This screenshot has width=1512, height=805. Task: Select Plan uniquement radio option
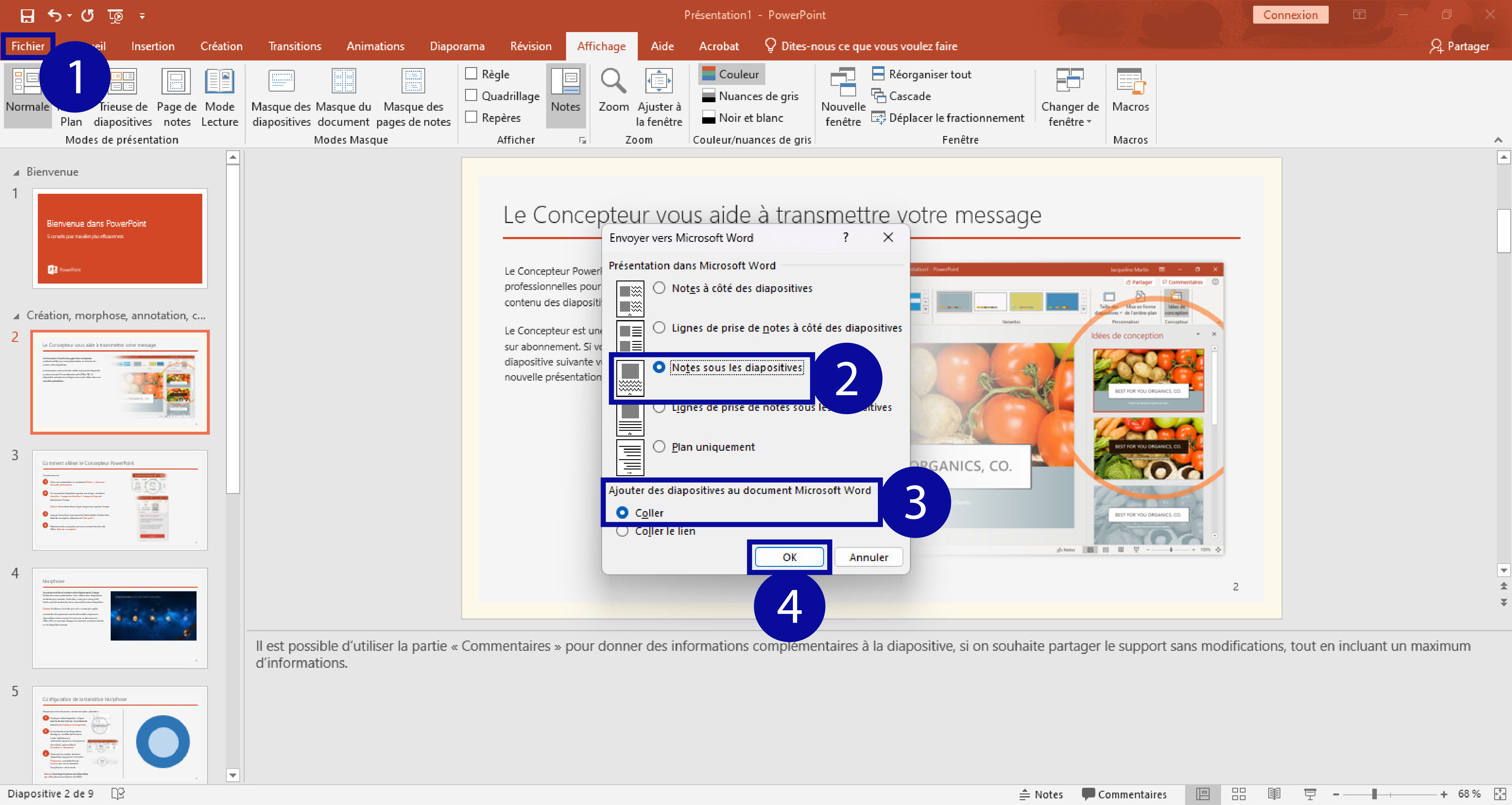click(659, 446)
